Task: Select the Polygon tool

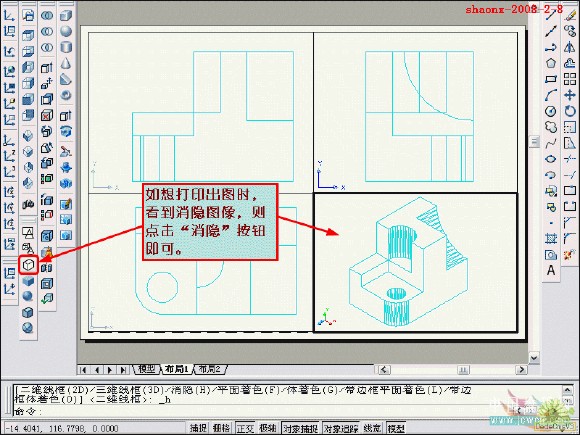Action: [551, 63]
